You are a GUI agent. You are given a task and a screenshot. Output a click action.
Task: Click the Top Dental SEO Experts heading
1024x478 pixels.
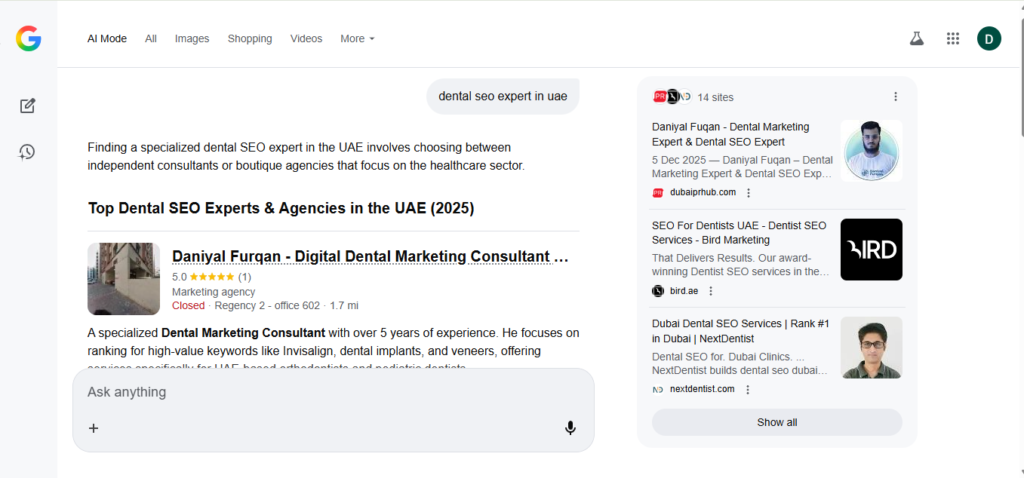[281, 208]
